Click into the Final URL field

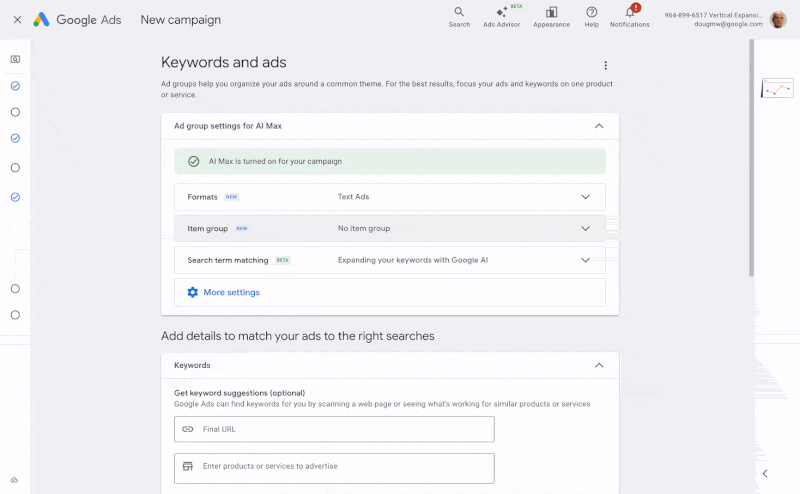(334, 429)
